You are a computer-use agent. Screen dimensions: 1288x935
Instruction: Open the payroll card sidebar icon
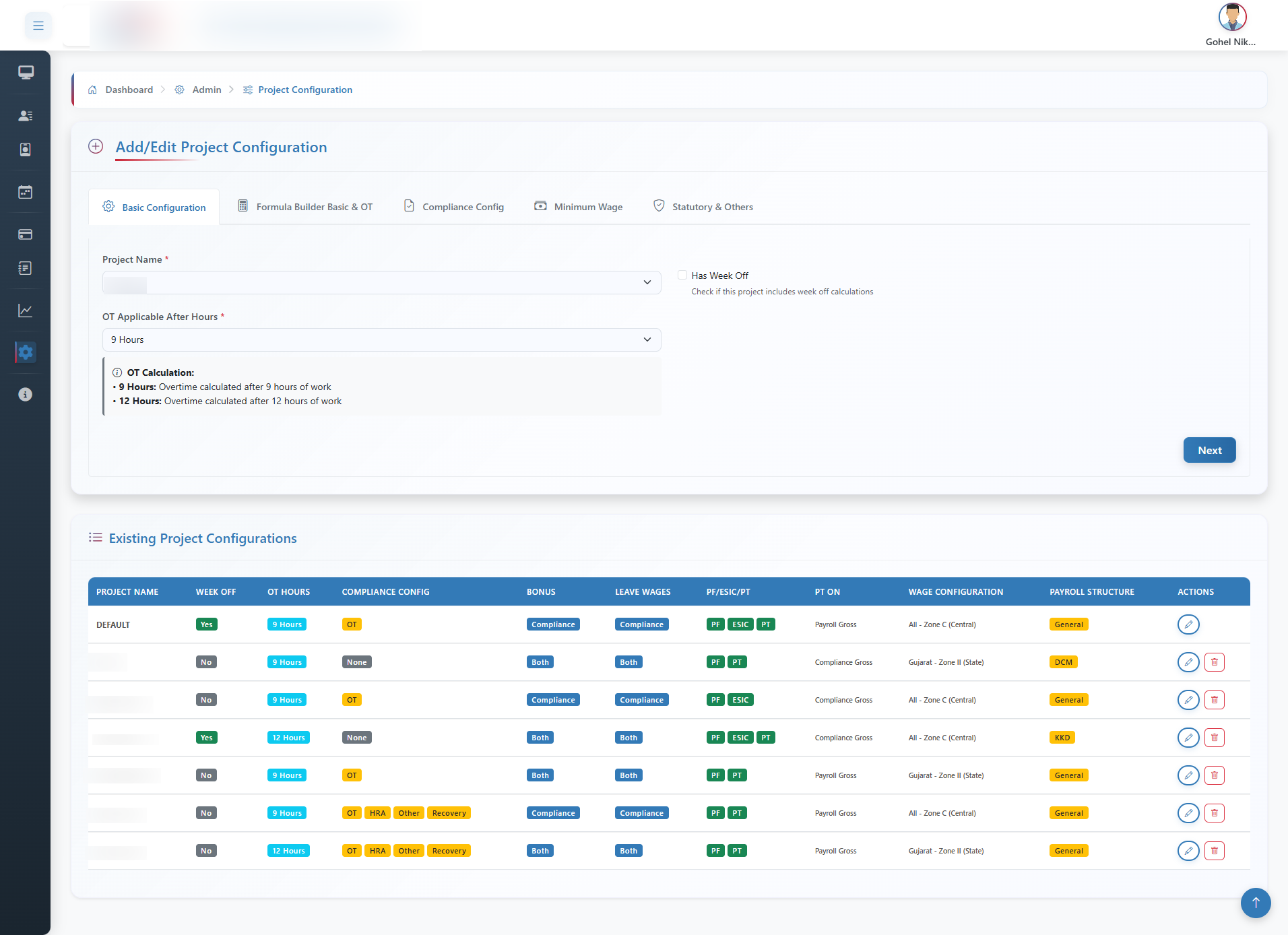[26, 234]
